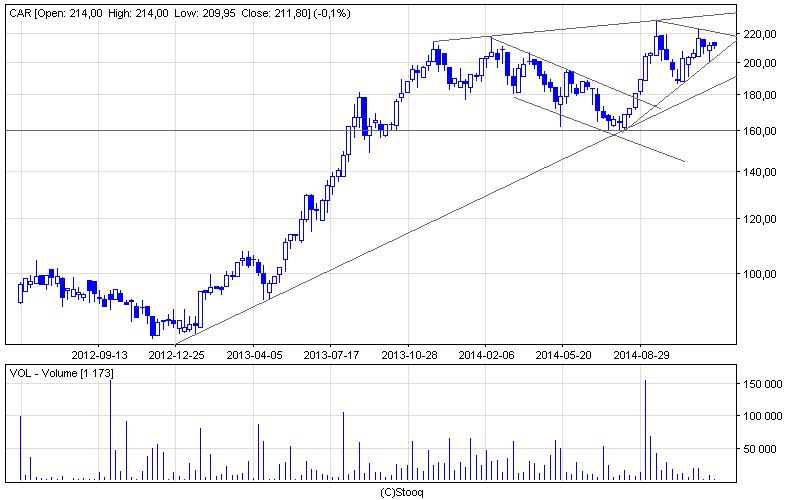Click the 160,00 price axis label
This screenshot has height=500, width=800.
pyautogui.click(x=760, y=131)
